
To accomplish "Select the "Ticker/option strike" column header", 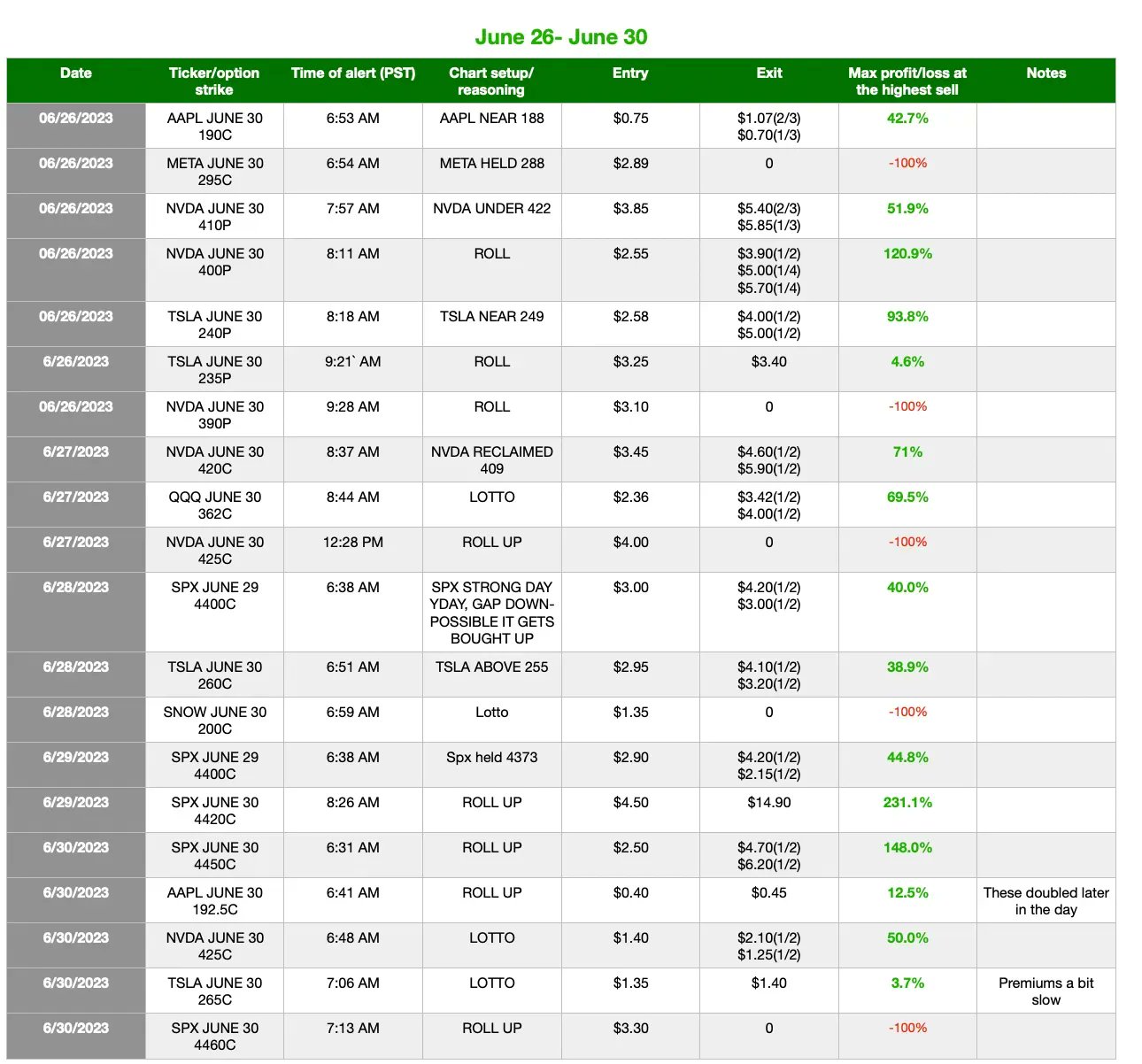I will [x=213, y=81].
